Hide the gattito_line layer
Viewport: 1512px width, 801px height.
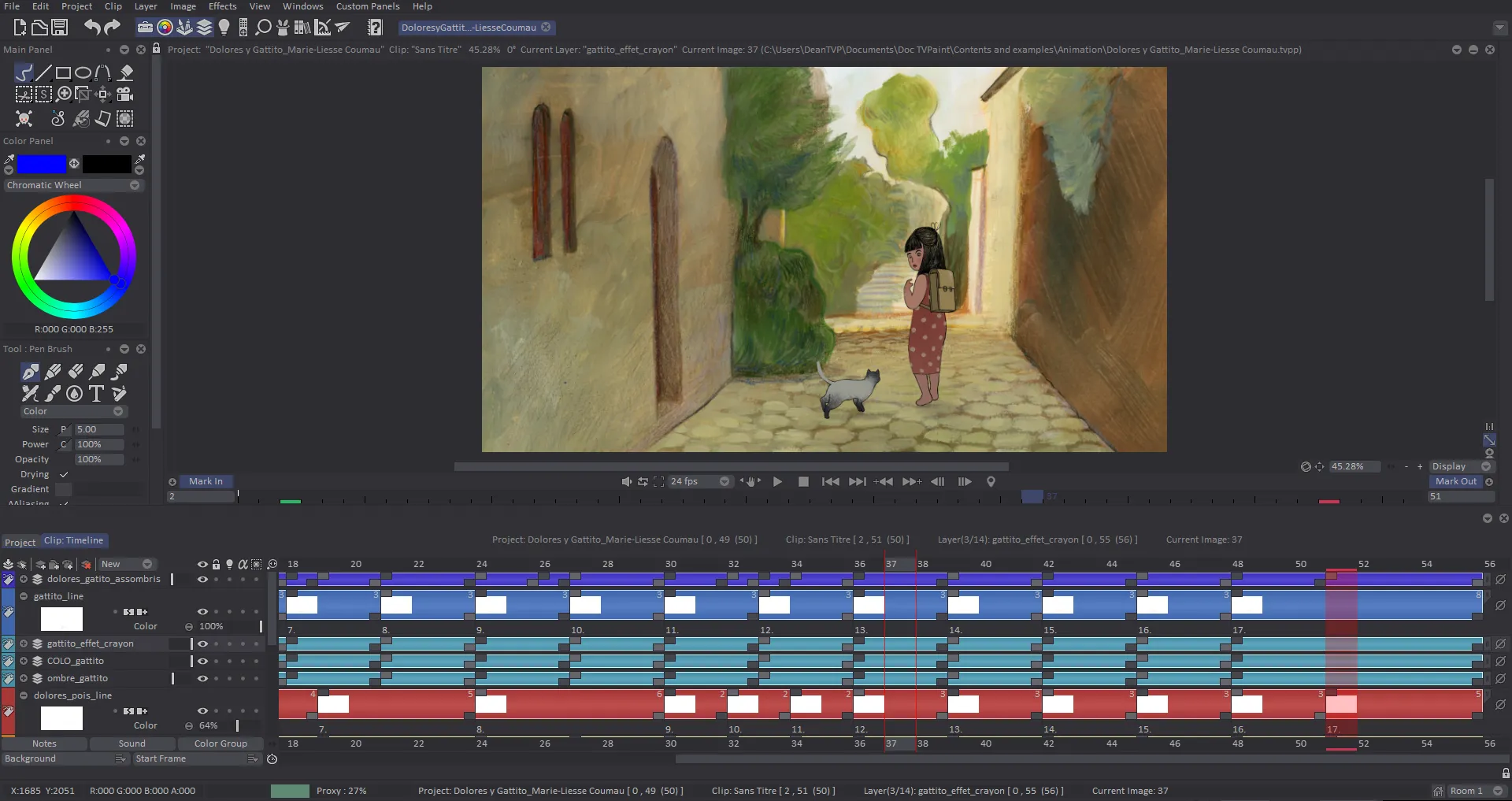202,611
